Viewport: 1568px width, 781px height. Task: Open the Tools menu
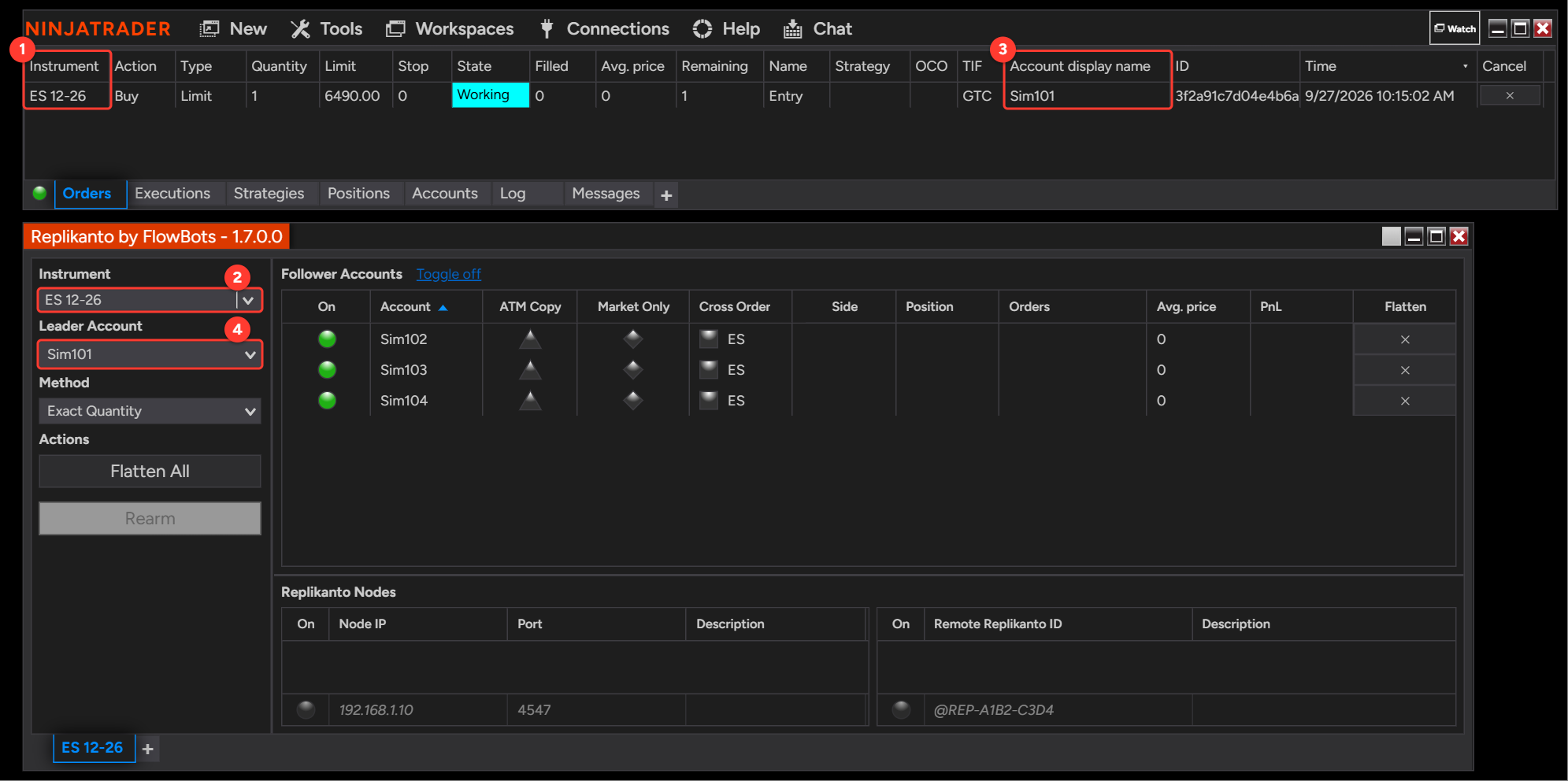point(326,29)
